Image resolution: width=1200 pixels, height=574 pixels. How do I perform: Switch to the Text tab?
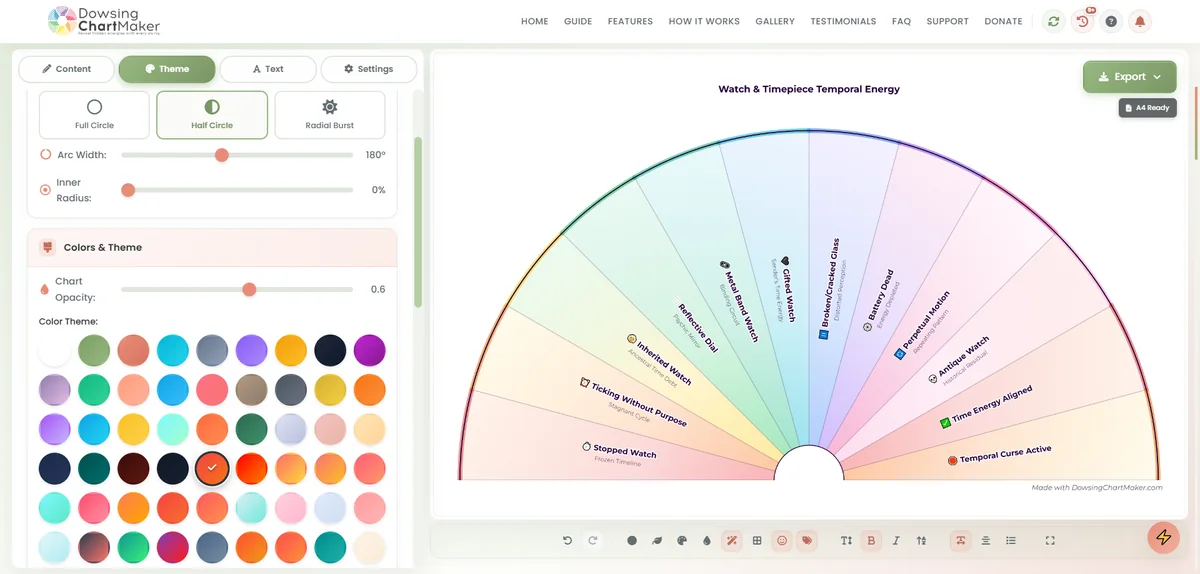[268, 69]
